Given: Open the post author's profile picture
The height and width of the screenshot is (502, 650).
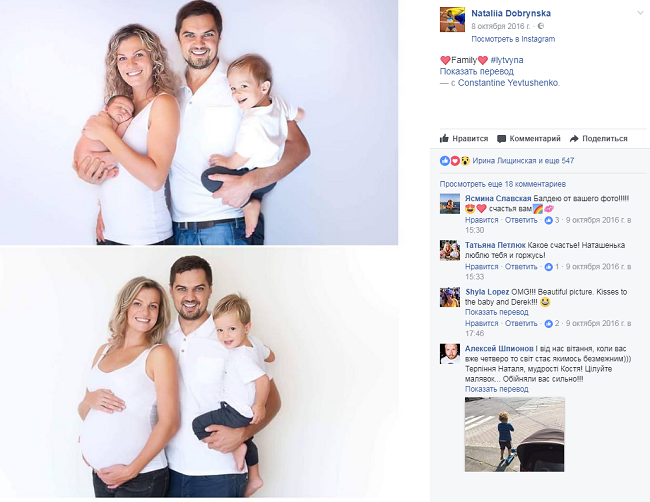Looking at the screenshot, I should pyautogui.click(x=452, y=19).
